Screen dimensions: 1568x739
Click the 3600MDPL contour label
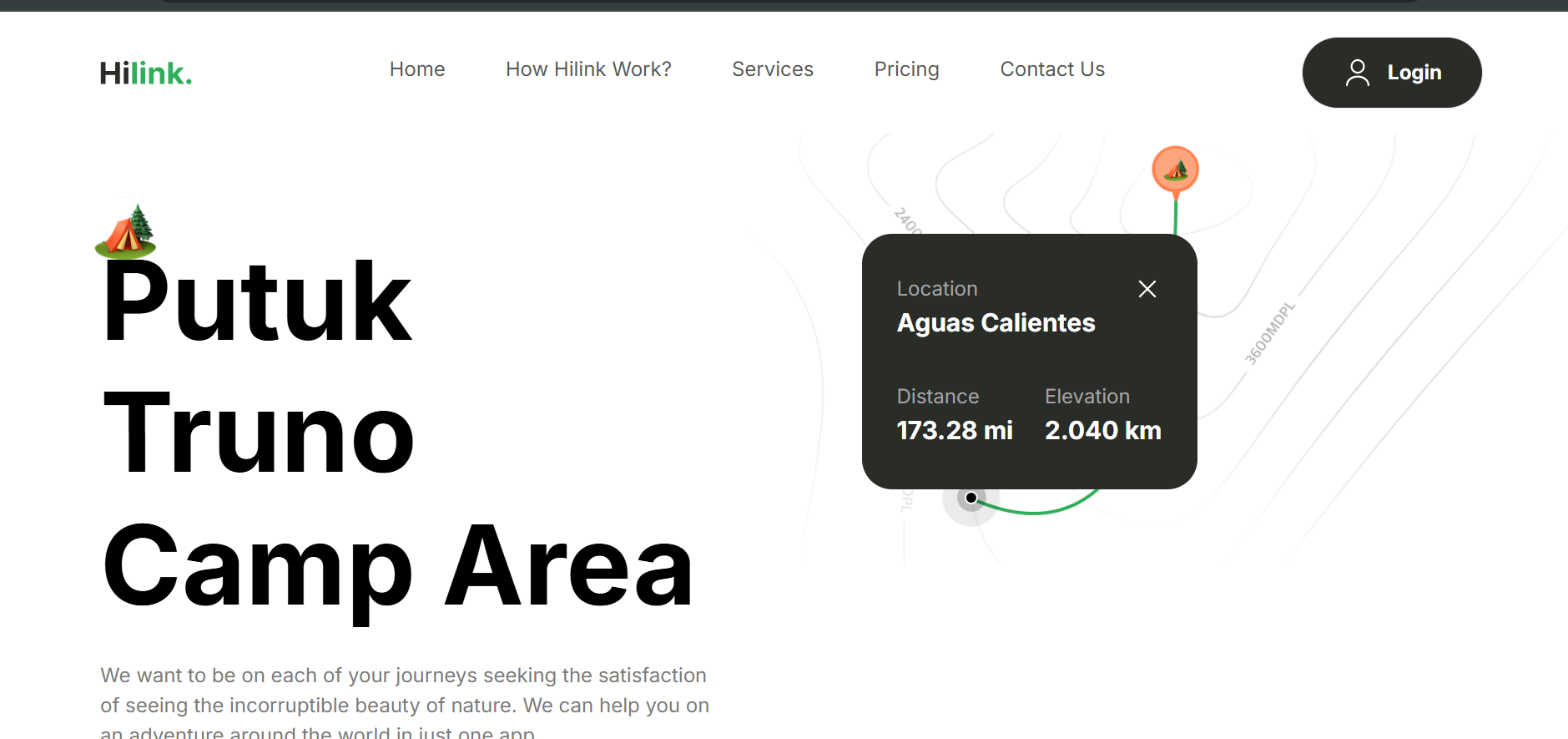[x=1269, y=333]
